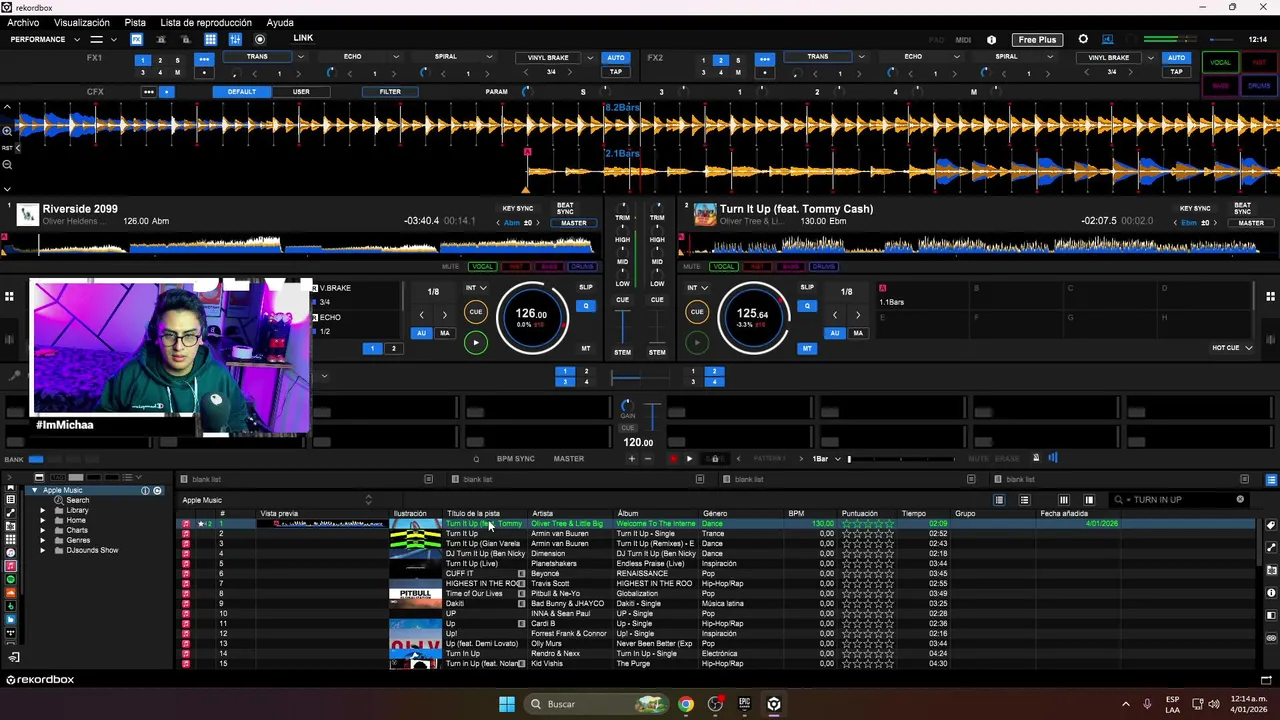The height and width of the screenshot is (720, 1280).
Task: Open the Apple Music source icon in sidebar
Action: pos(11,566)
